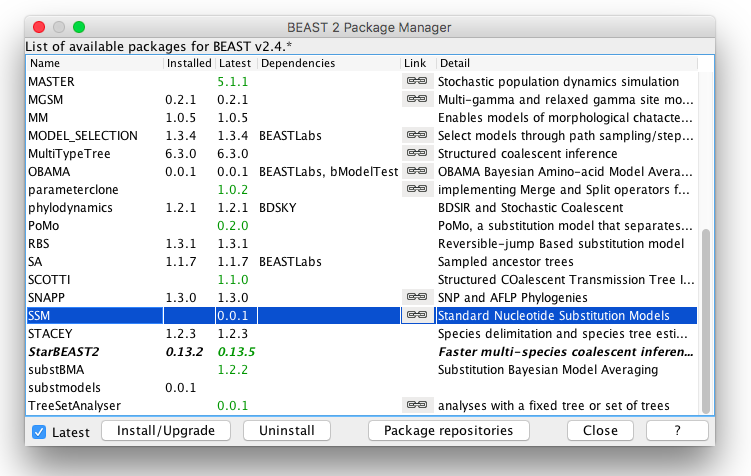This screenshot has height=476, width=751.
Task: Open the link icon for MASTER package
Action: point(416,81)
